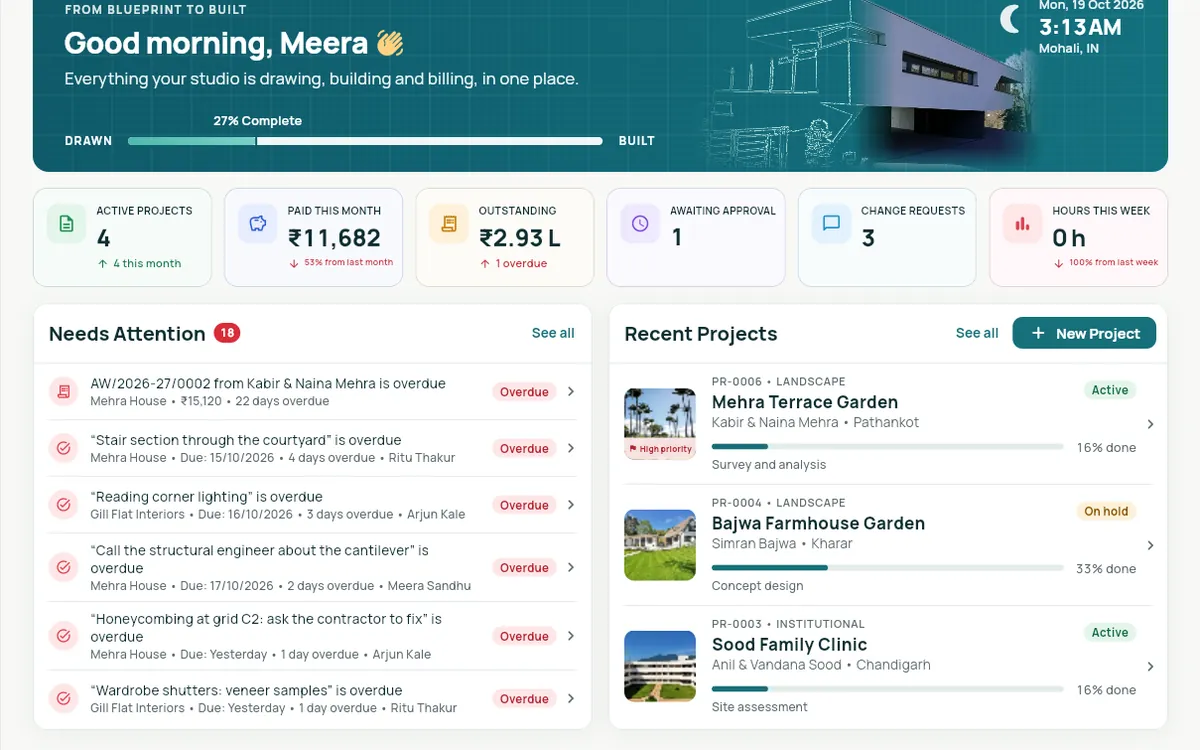This screenshot has width=1200, height=750.
Task: Click the task icon for Honeycombing at grid C2
Action: (64, 636)
